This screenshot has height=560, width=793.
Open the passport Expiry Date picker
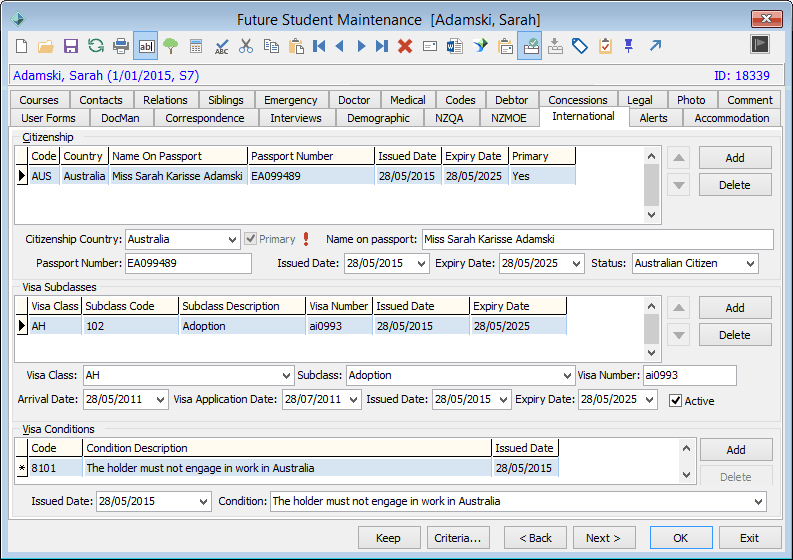(576, 263)
